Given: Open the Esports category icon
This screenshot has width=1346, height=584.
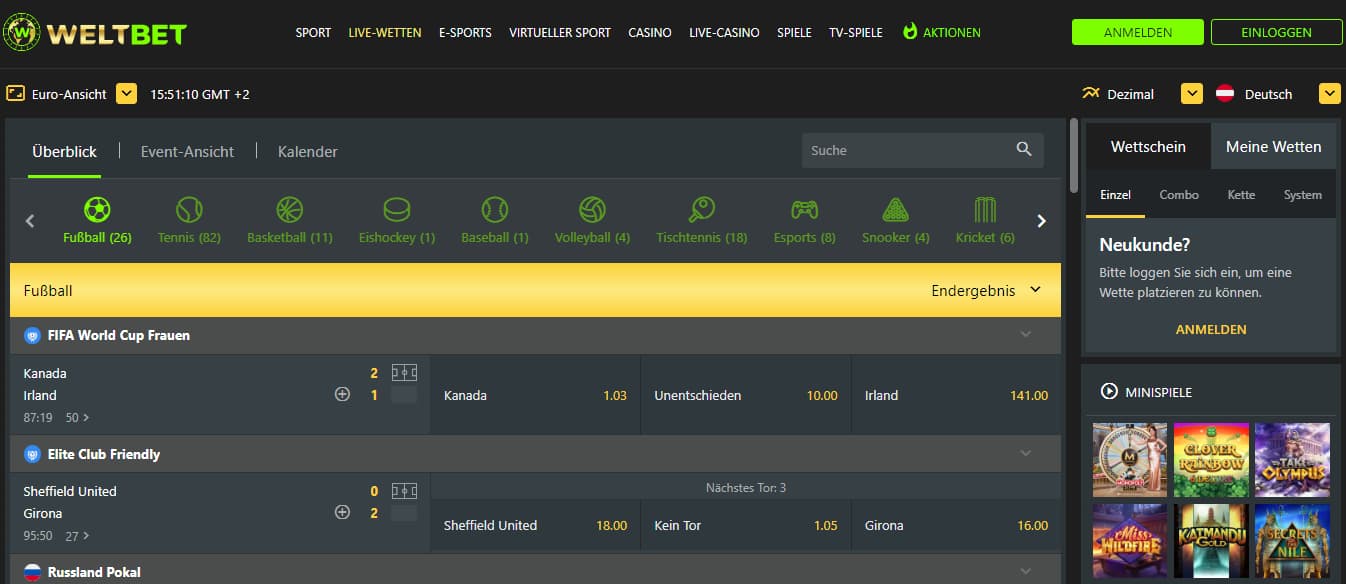Looking at the screenshot, I should pyautogui.click(x=804, y=211).
